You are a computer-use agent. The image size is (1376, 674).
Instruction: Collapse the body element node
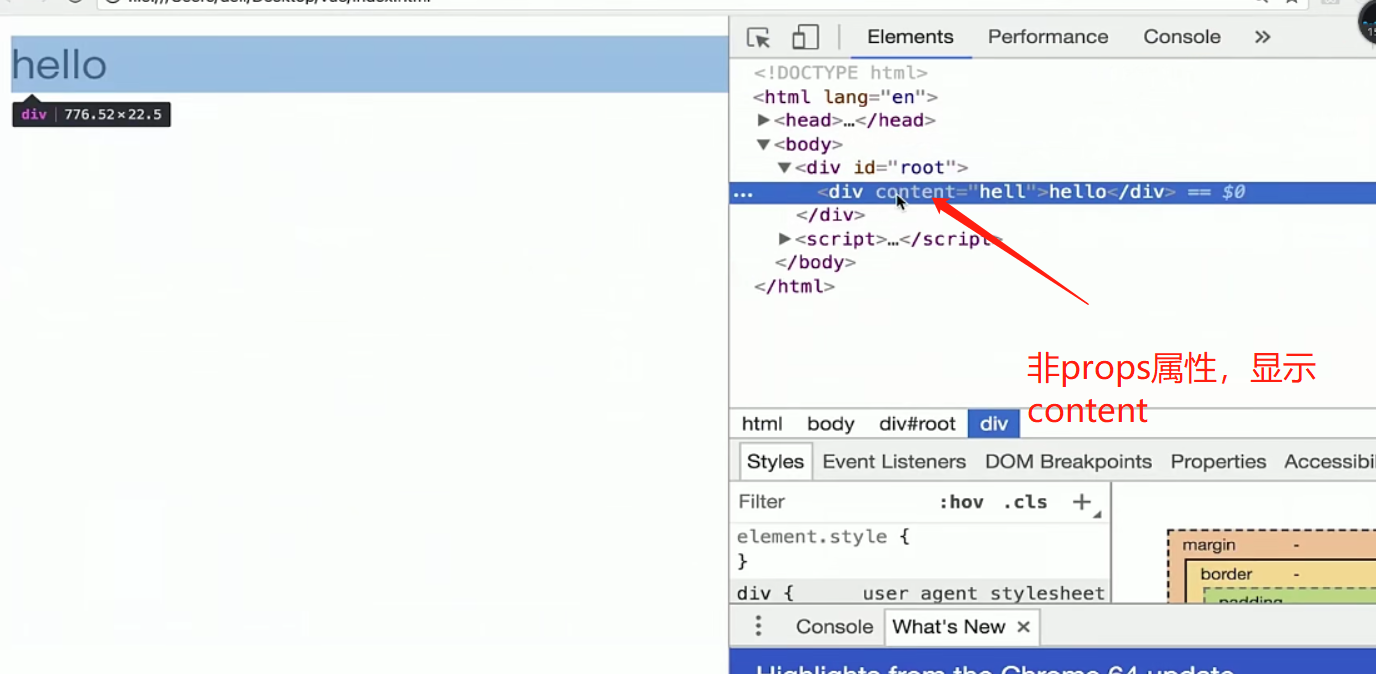[763, 144]
